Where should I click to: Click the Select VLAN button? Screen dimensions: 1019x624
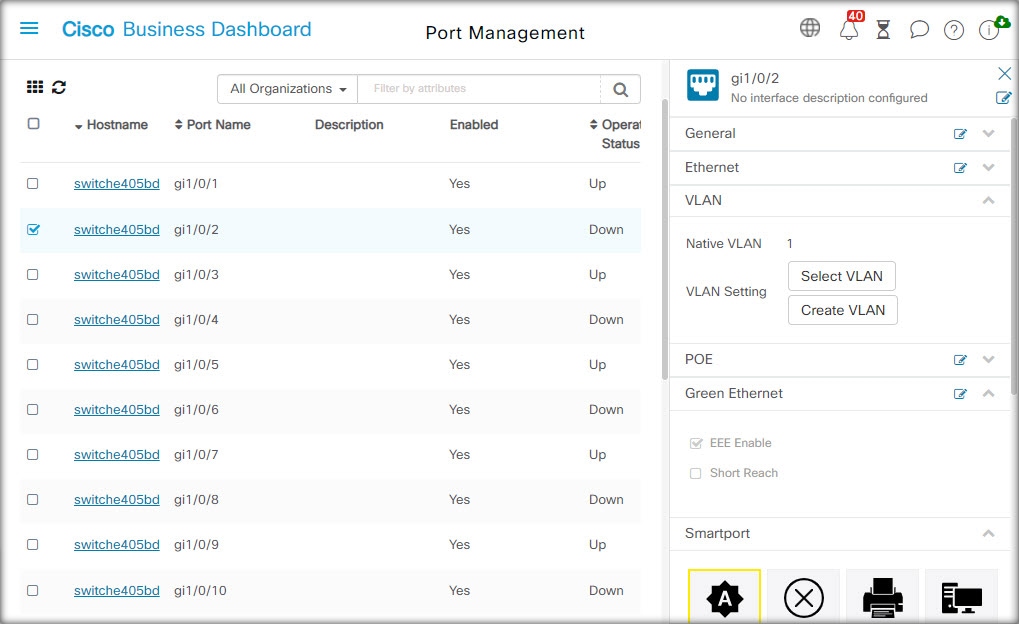pos(842,276)
